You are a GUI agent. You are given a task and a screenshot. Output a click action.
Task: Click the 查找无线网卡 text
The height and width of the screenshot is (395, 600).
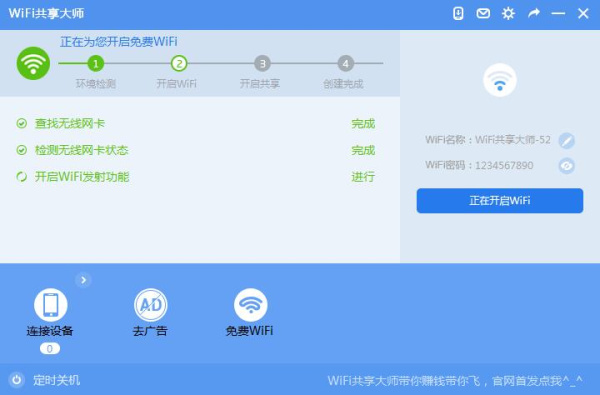pyautogui.click(x=70, y=123)
